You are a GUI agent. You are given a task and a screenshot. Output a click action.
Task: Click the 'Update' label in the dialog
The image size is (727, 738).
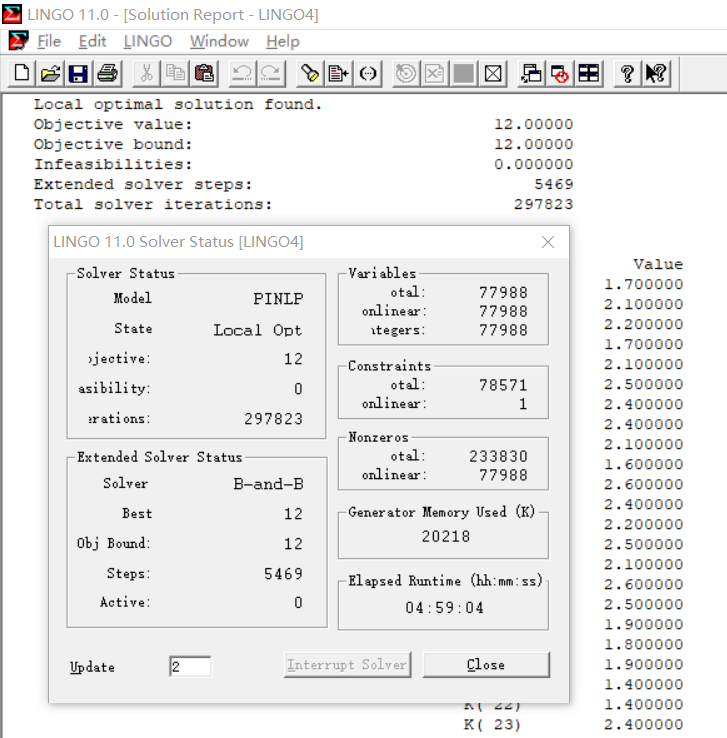click(92, 667)
